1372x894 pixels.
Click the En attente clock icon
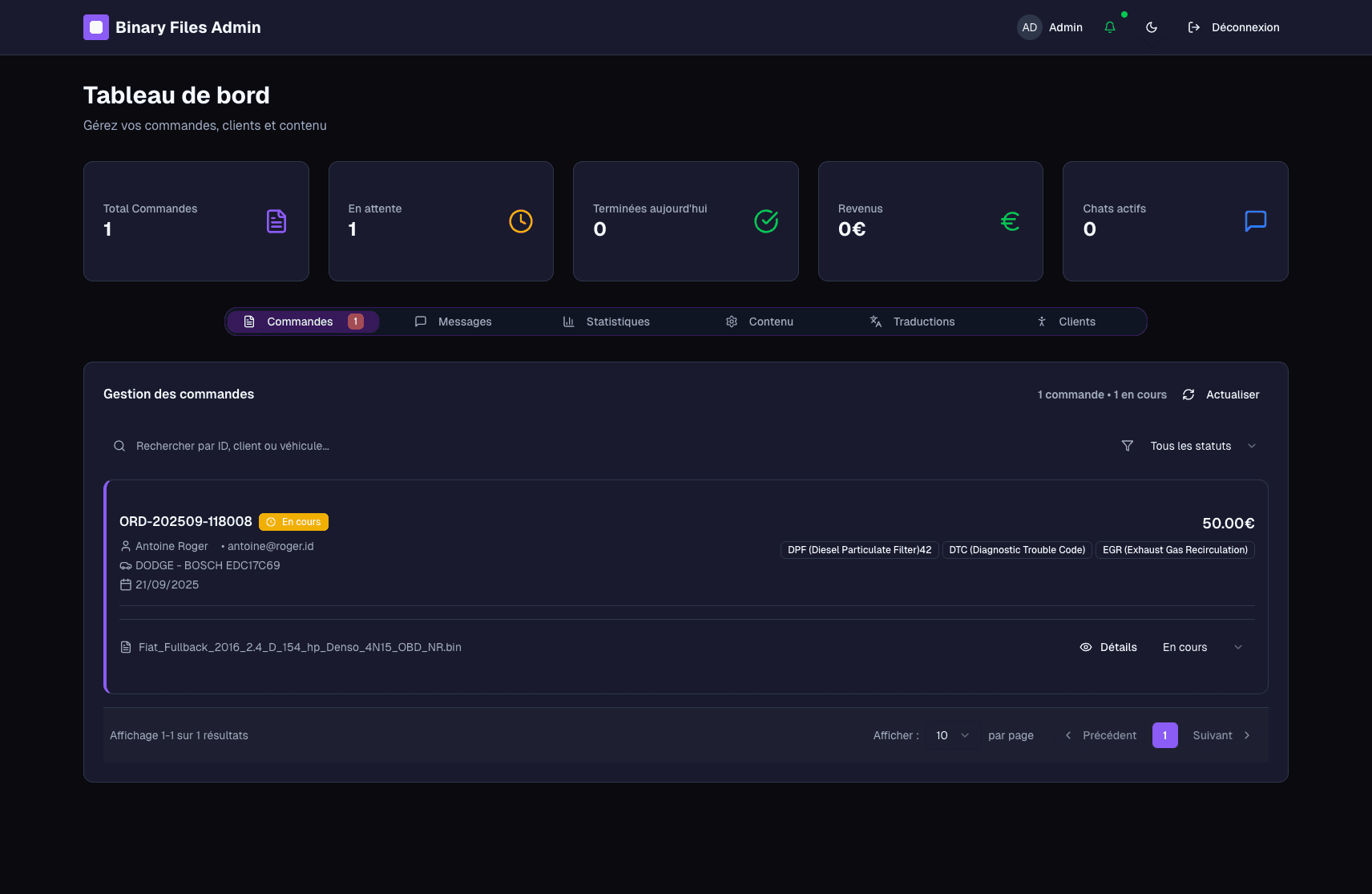click(521, 221)
